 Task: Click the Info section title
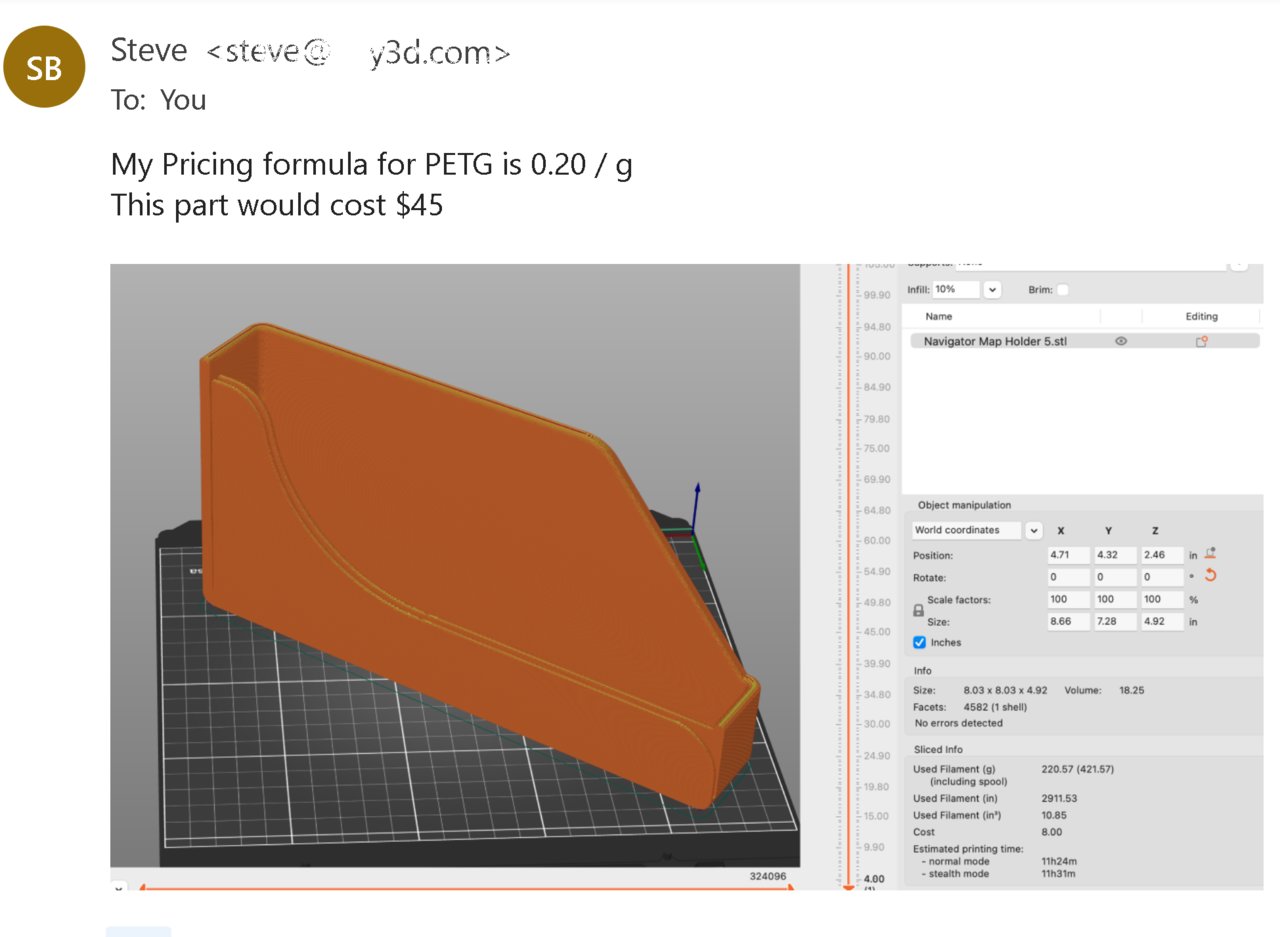[x=922, y=671]
